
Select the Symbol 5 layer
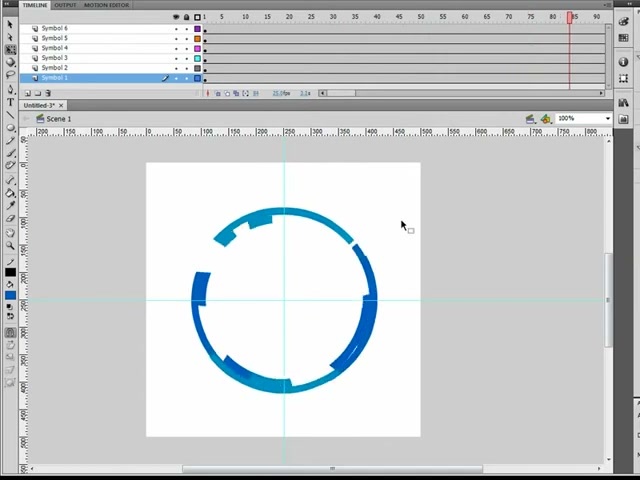coord(55,38)
